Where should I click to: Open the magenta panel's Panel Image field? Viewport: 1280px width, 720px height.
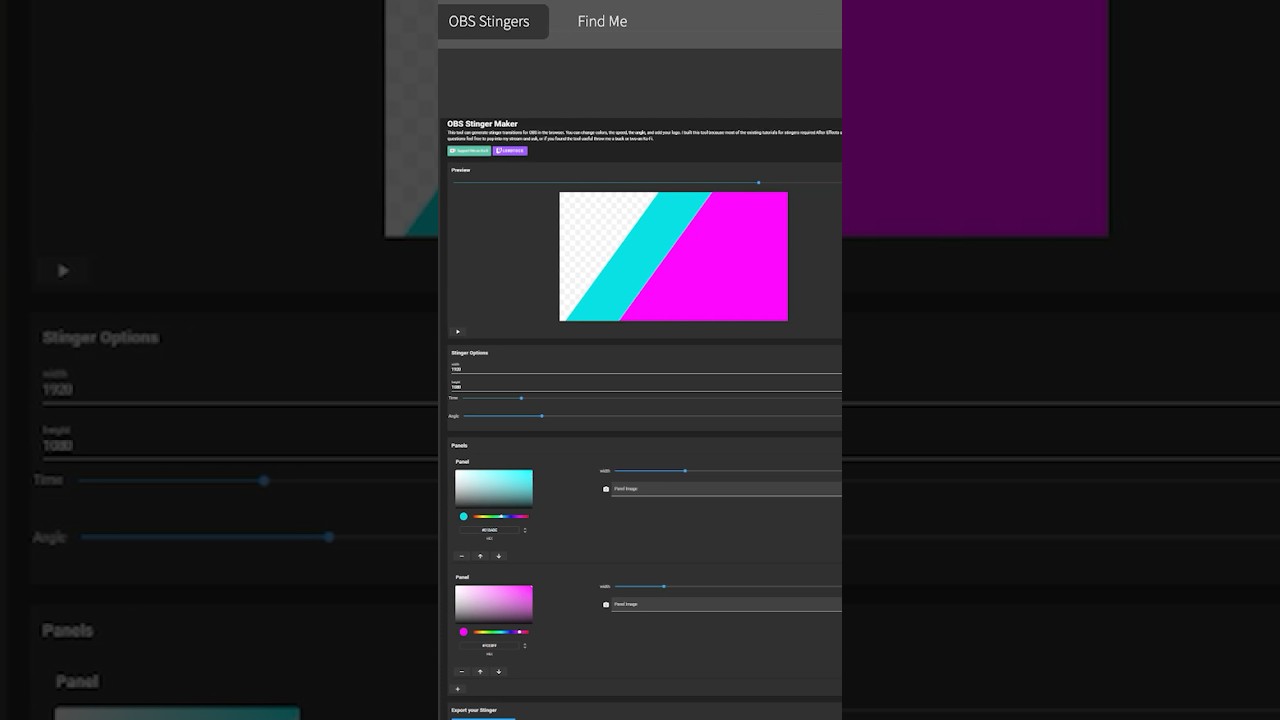click(727, 605)
